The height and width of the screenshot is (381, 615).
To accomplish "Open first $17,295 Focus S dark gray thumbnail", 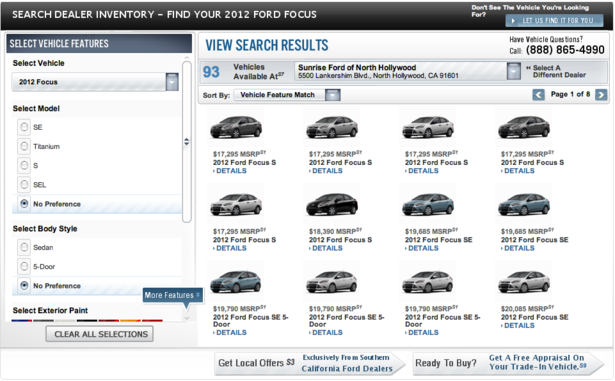I will click(236, 127).
